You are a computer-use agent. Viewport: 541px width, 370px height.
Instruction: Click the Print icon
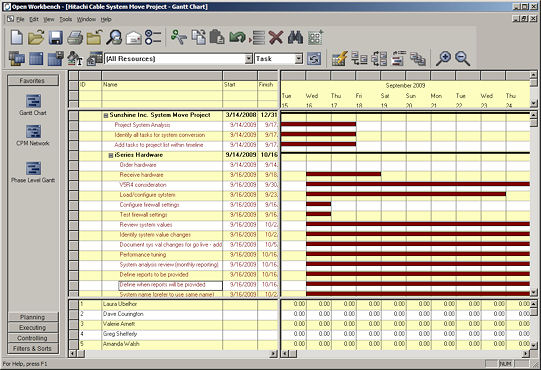click(x=75, y=38)
